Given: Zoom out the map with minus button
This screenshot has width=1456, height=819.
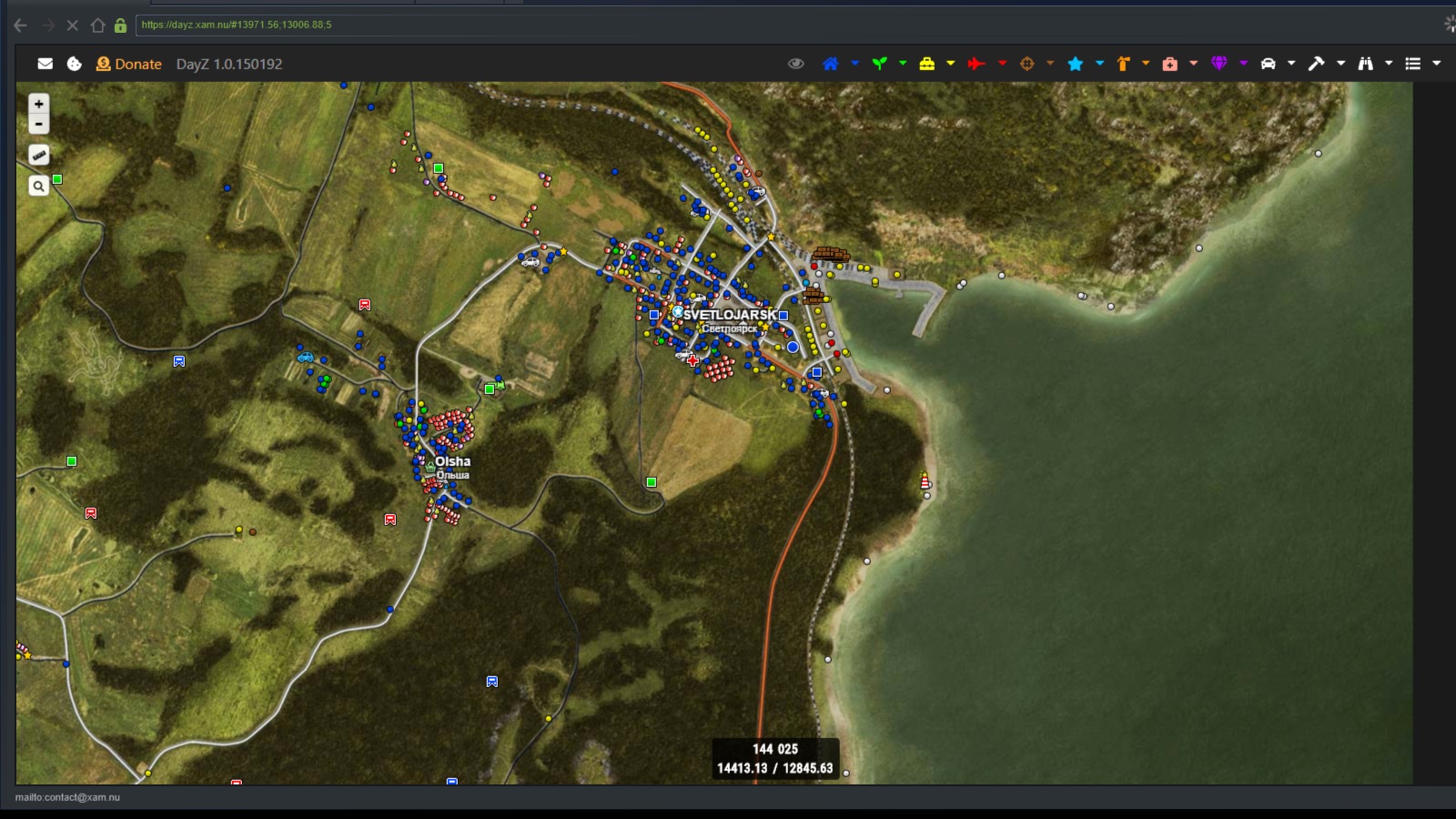Looking at the screenshot, I should coord(38,124).
